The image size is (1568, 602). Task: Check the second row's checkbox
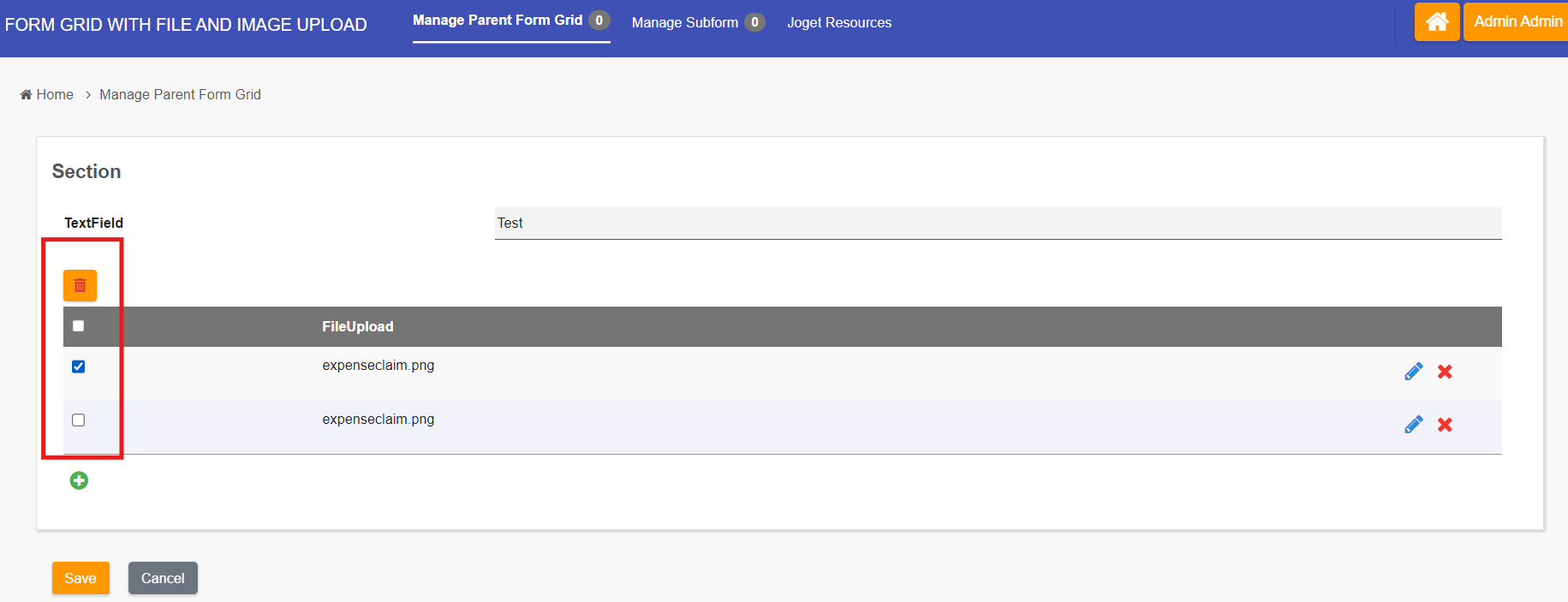pyautogui.click(x=79, y=420)
